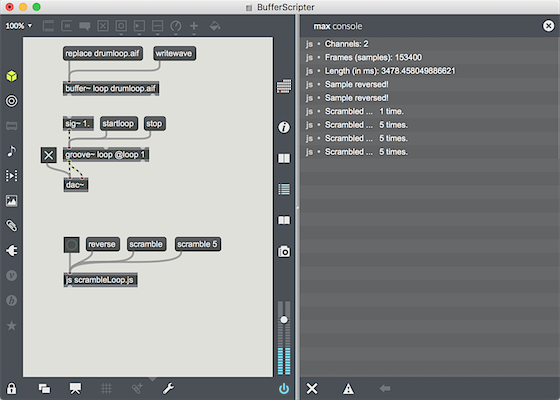Open the reference sidebar columns icon
Screen dimensions: 560x400
tap(284, 158)
